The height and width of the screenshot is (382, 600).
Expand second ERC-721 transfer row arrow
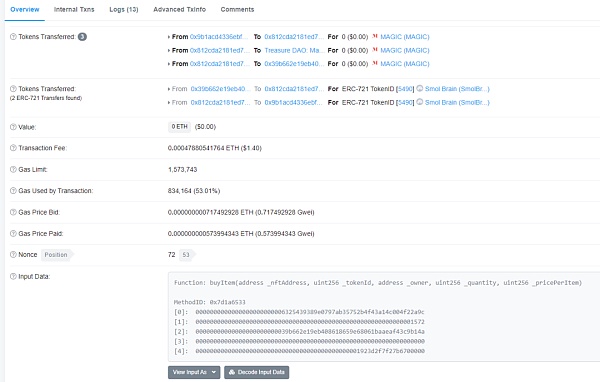coord(169,103)
